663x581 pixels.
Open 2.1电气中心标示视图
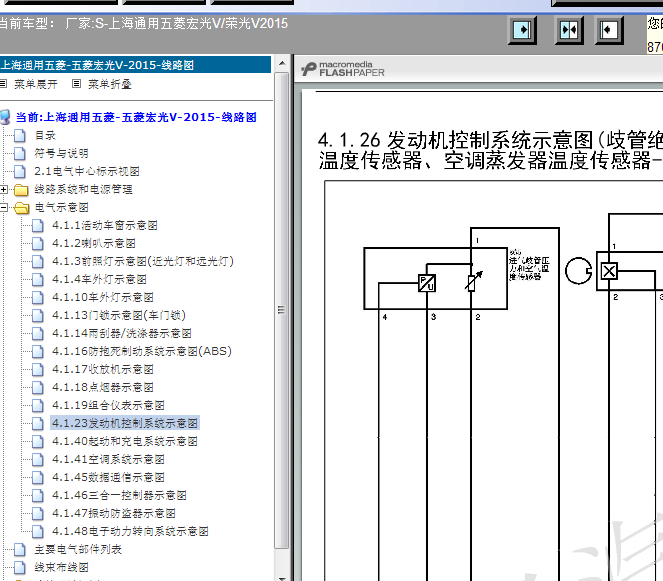click(87, 171)
